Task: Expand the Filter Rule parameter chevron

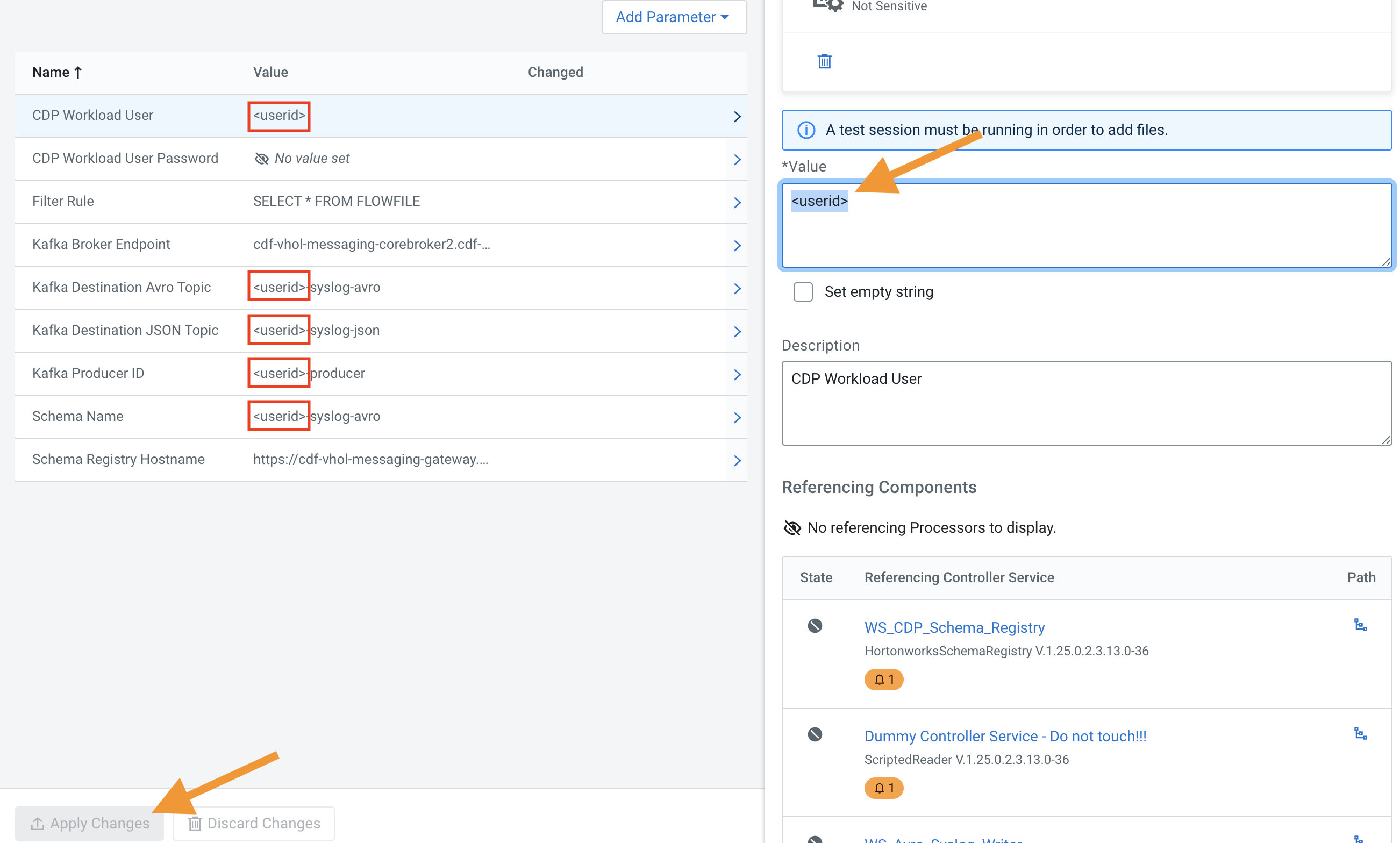Action: click(737, 202)
